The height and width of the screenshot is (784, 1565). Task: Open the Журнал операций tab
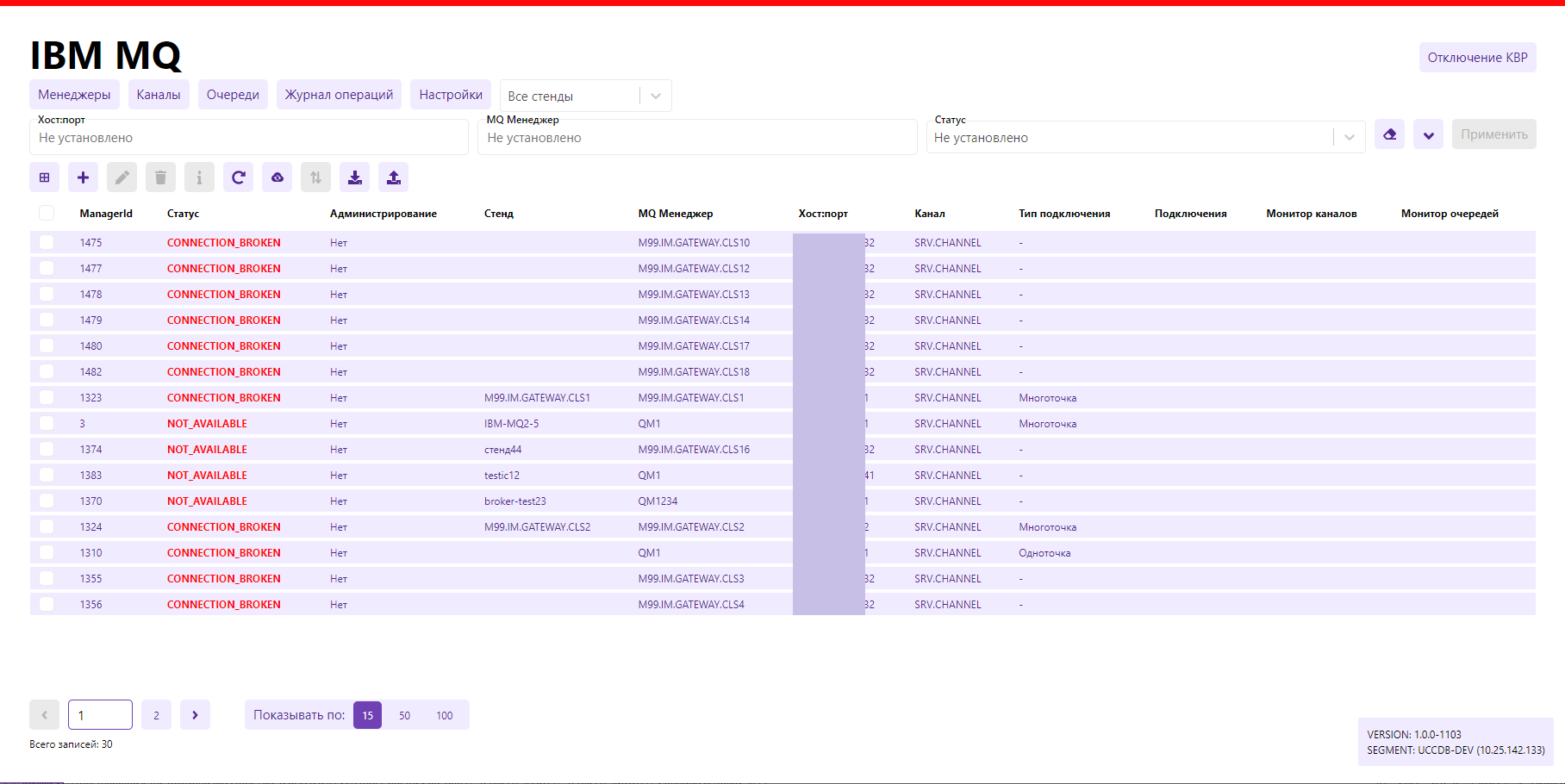click(x=339, y=95)
